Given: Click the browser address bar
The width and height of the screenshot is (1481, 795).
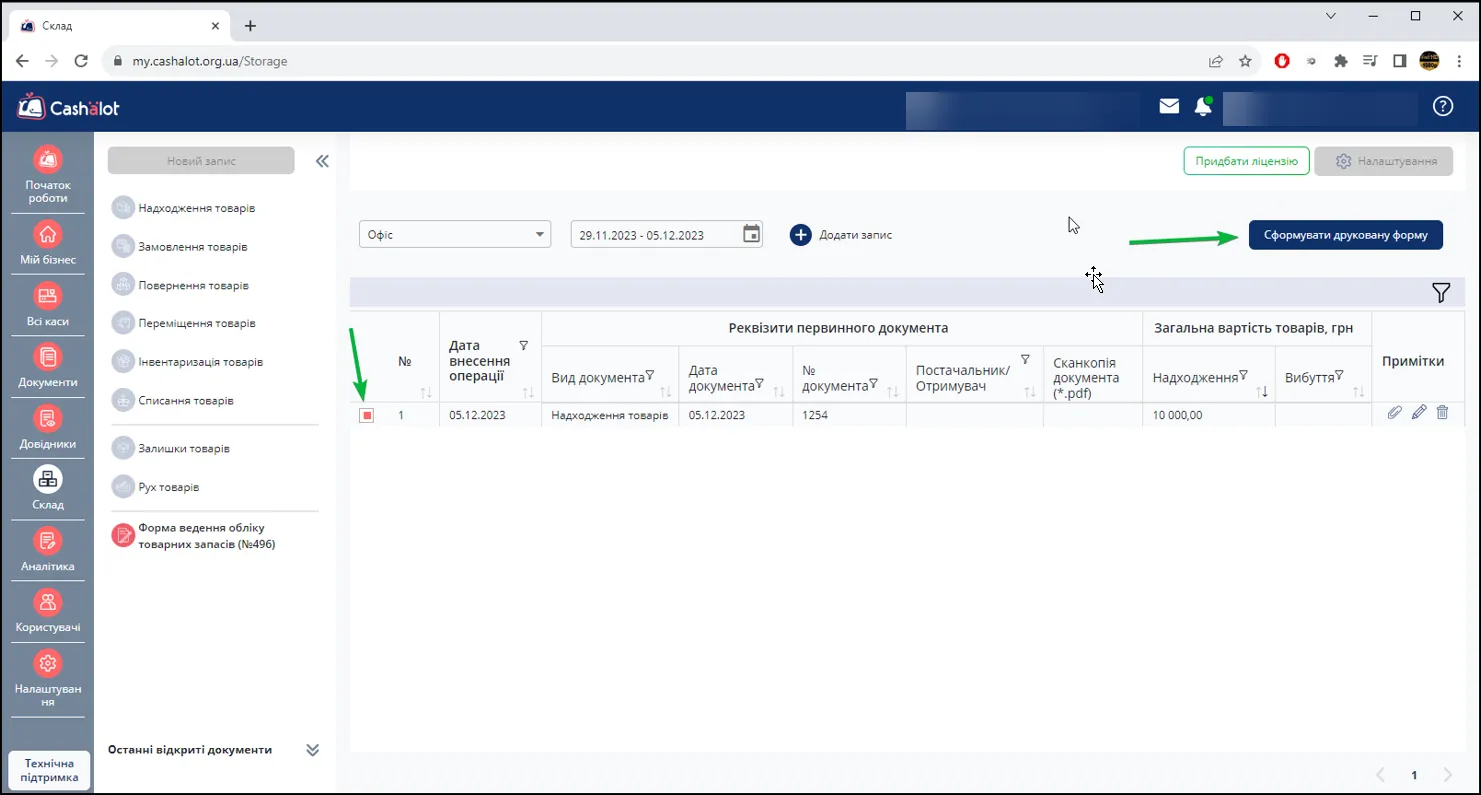Looking at the screenshot, I should (660, 61).
